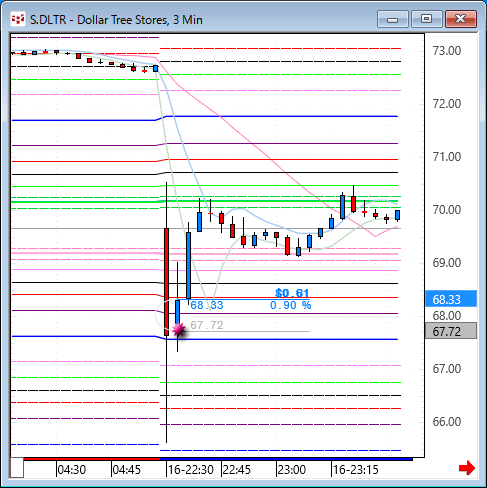487x488 pixels.
Task: Close the S.DLTR chart window
Action: point(461,19)
